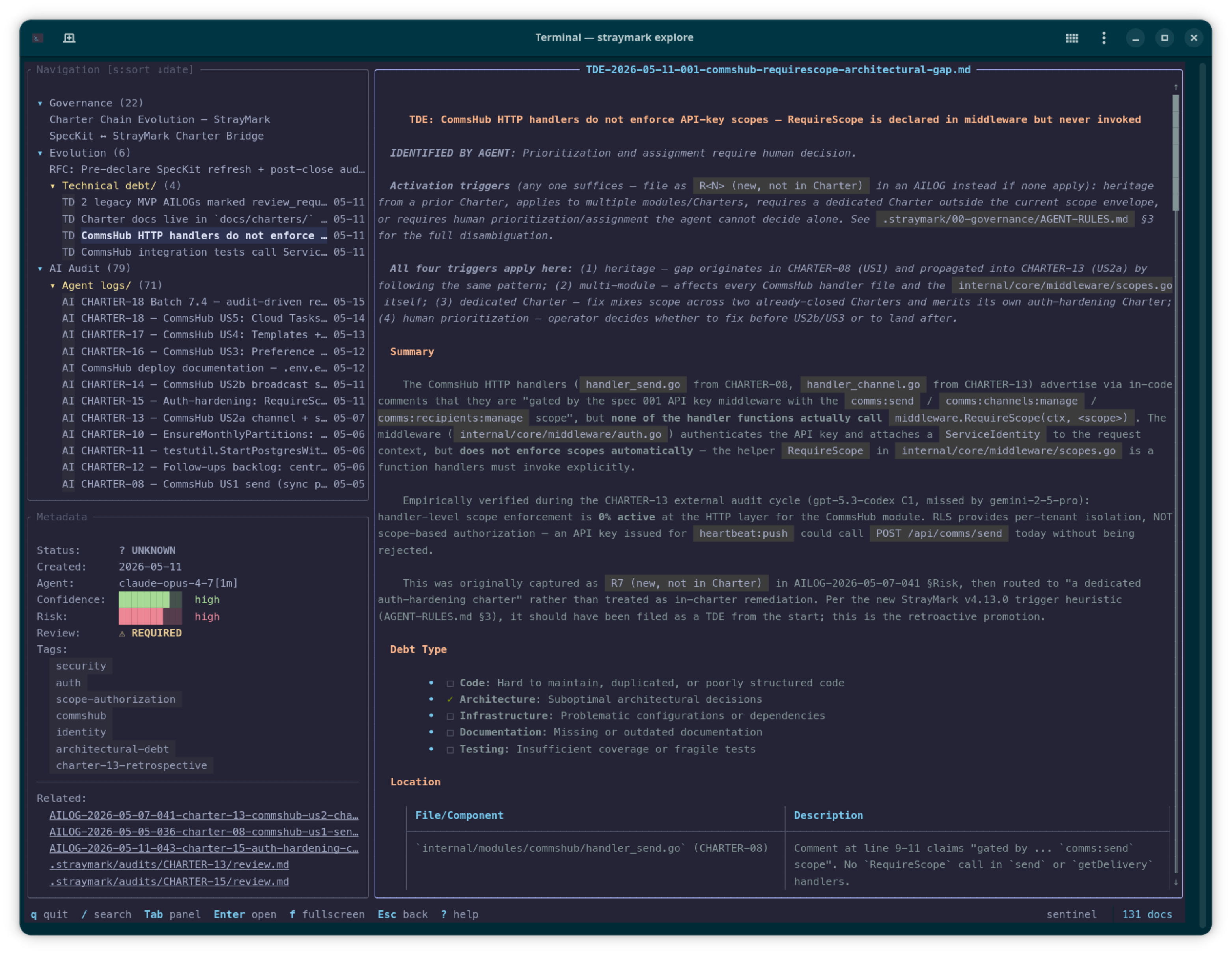Open CHARTER-18 Batch 7.4 audit-driven log
The height and width of the screenshot is (955, 1232).
(213, 302)
